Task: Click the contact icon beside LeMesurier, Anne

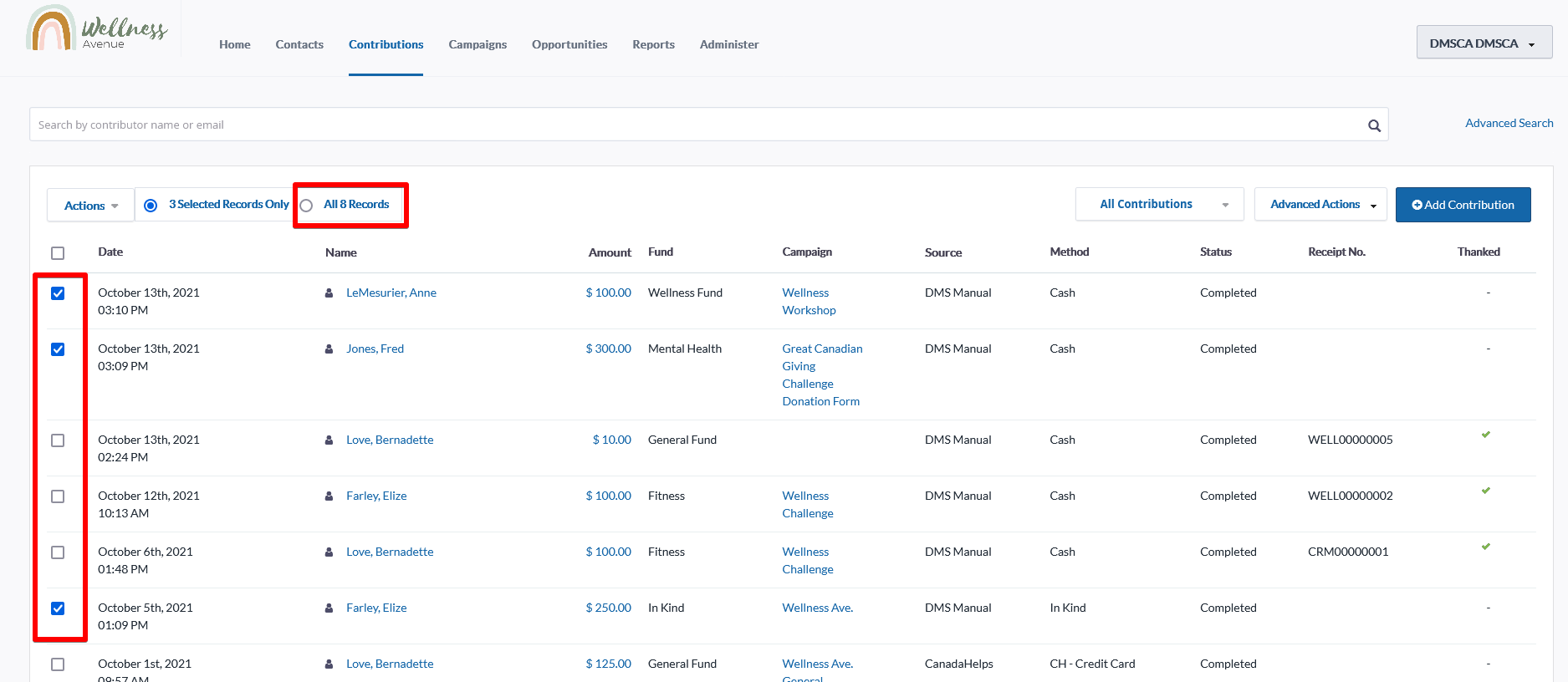Action: [x=329, y=293]
